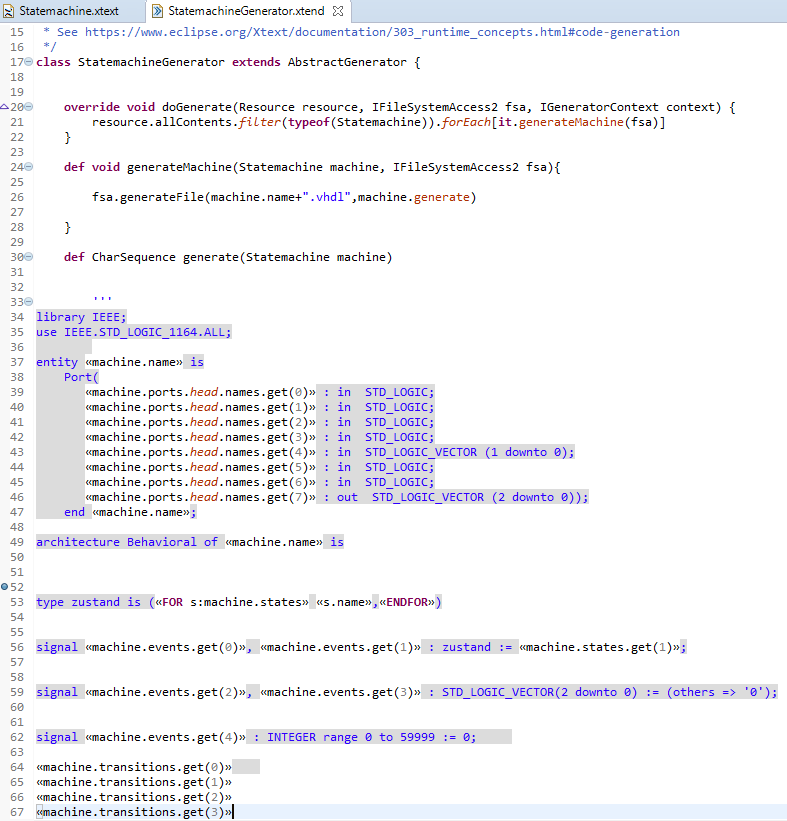Click 'def CharSequence generate' declaration

pos(151,257)
